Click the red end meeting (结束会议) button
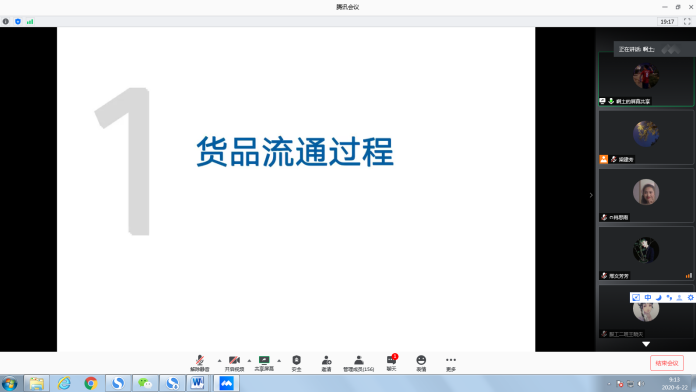 point(667,363)
